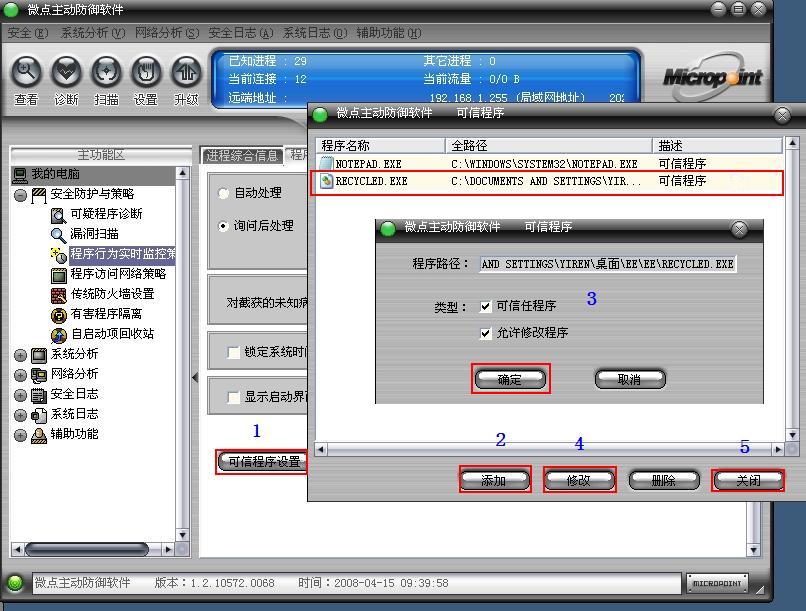Open the 传统防火墙设置 brick wall icon
Screen dimensions: 806x611
click(59, 295)
